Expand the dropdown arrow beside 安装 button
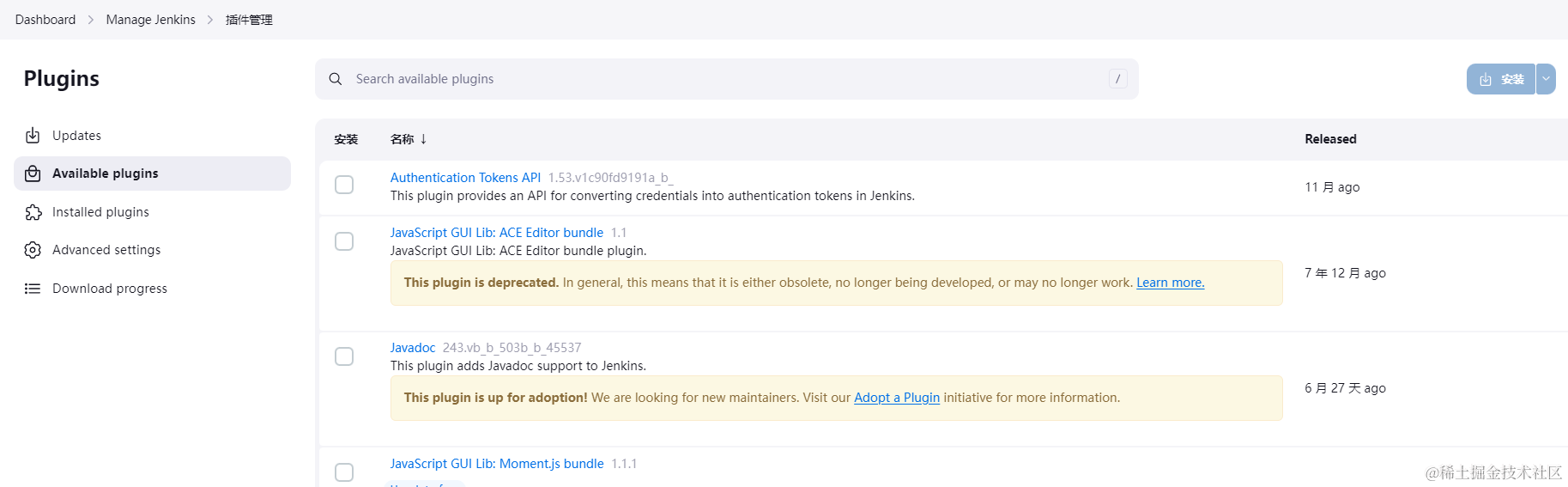Screen dimensions: 1568x487 [1546, 79]
